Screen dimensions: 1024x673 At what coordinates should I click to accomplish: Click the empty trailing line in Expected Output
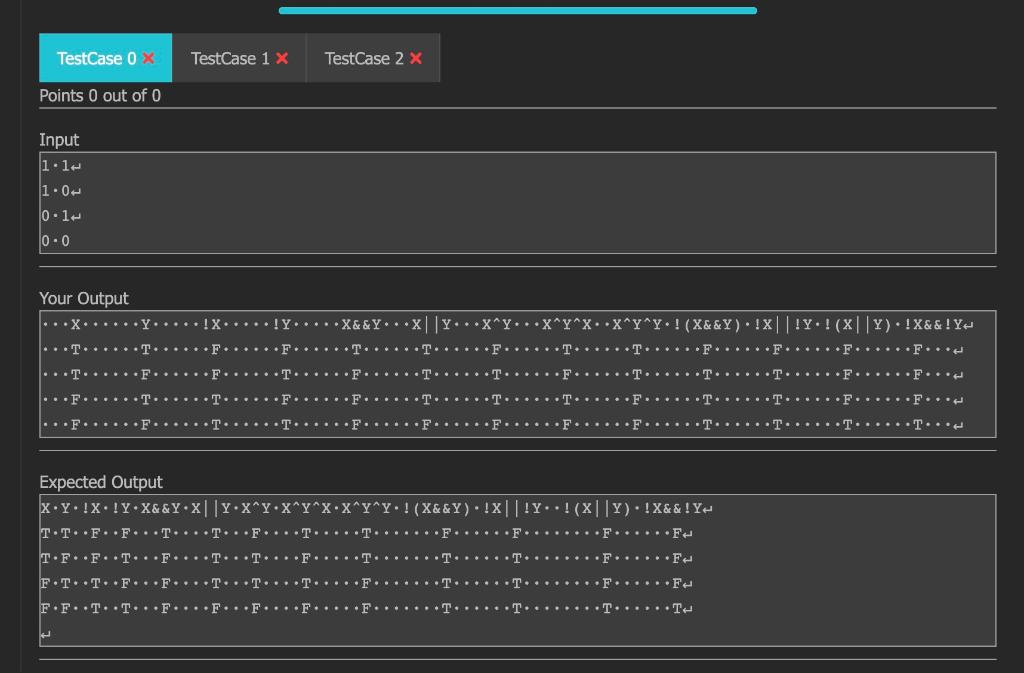coord(46,631)
